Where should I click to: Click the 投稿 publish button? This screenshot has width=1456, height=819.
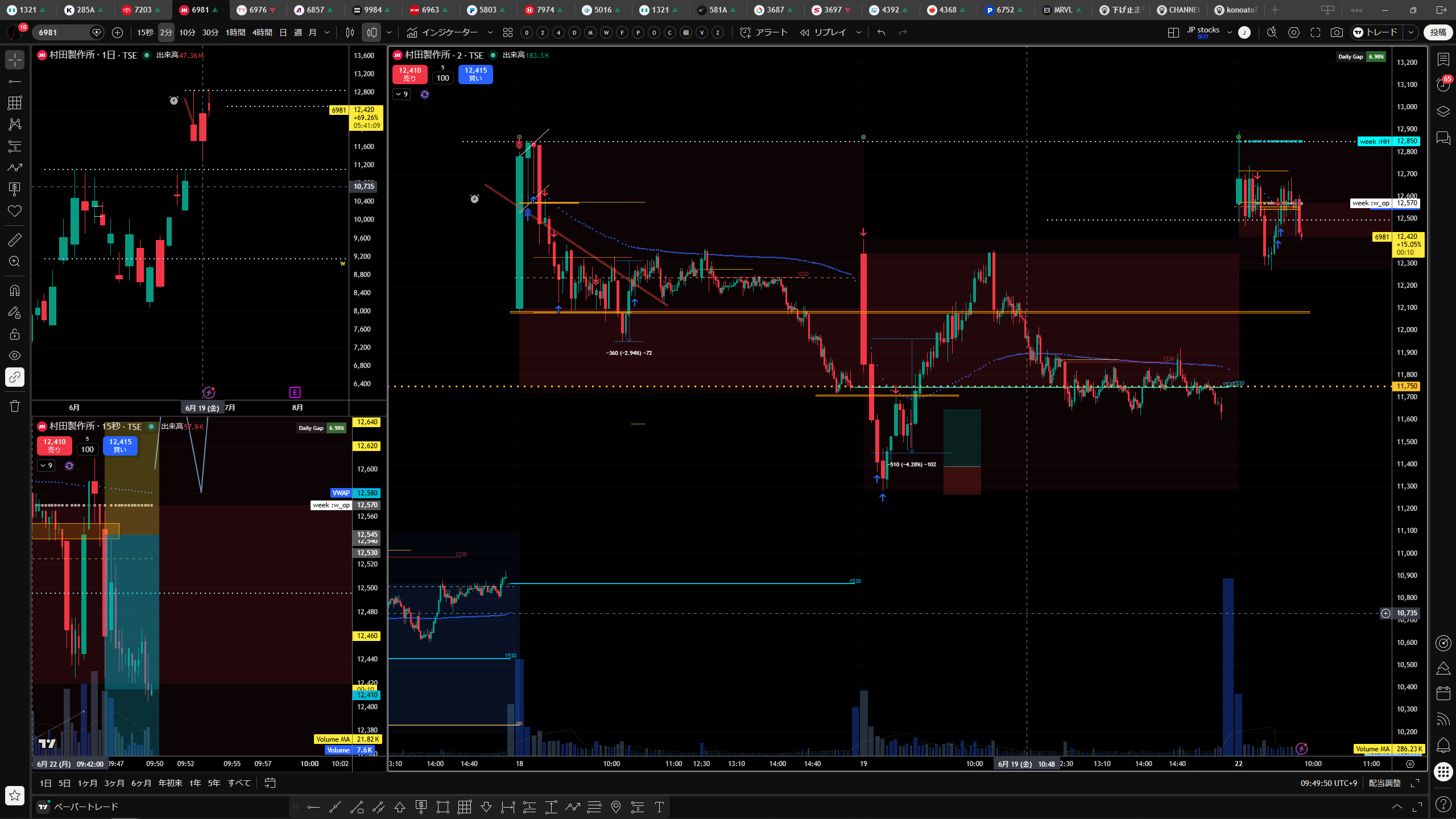(x=1438, y=32)
